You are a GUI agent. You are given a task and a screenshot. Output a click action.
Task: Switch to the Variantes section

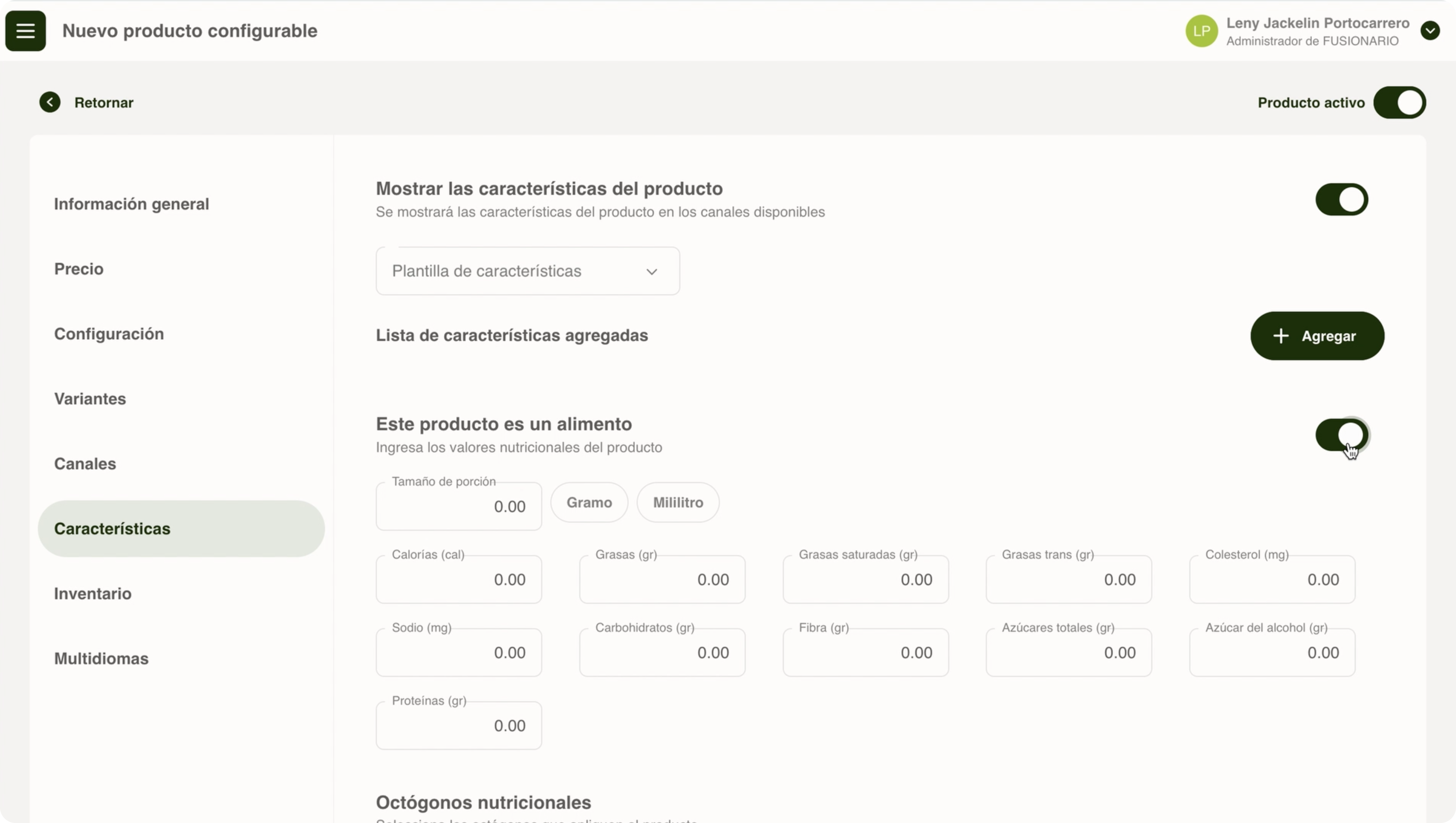point(90,398)
